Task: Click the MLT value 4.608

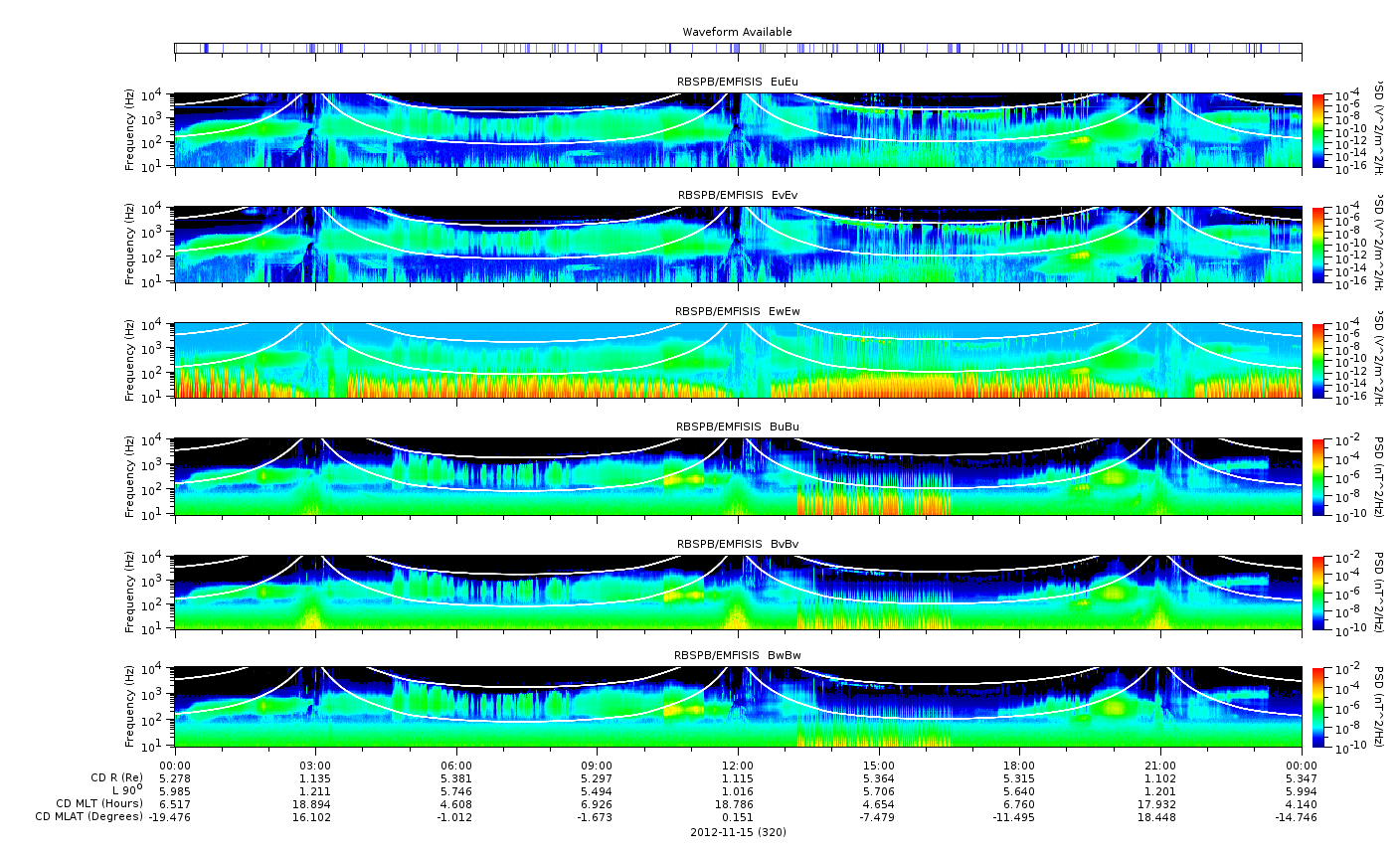Action: (456, 804)
